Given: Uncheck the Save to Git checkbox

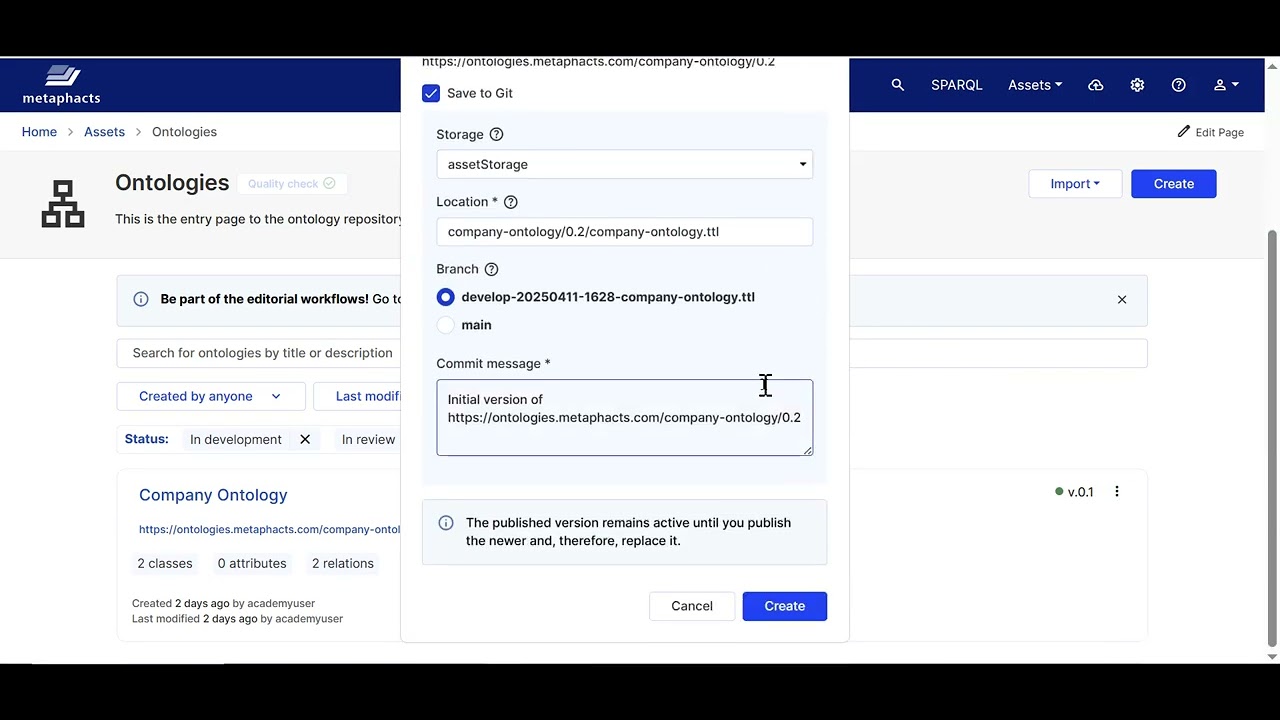Looking at the screenshot, I should (x=431, y=93).
